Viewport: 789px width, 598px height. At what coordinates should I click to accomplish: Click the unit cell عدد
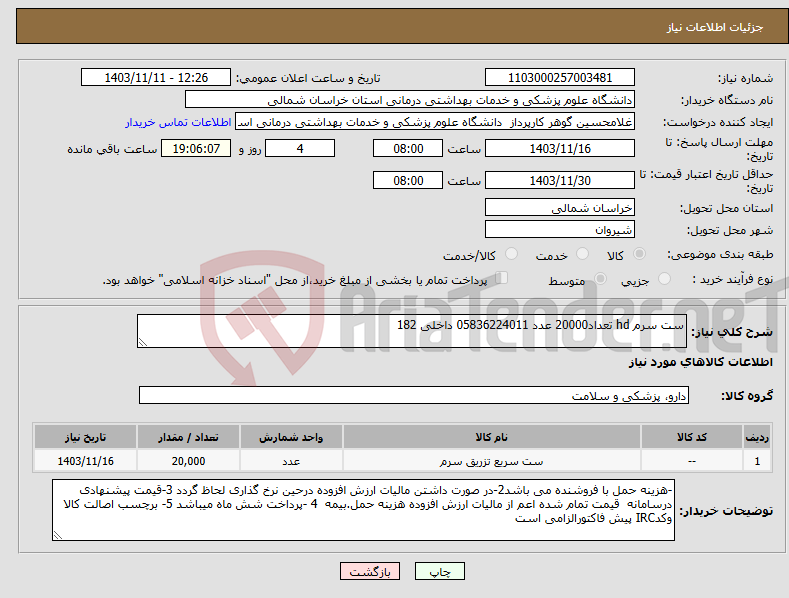[291, 461]
